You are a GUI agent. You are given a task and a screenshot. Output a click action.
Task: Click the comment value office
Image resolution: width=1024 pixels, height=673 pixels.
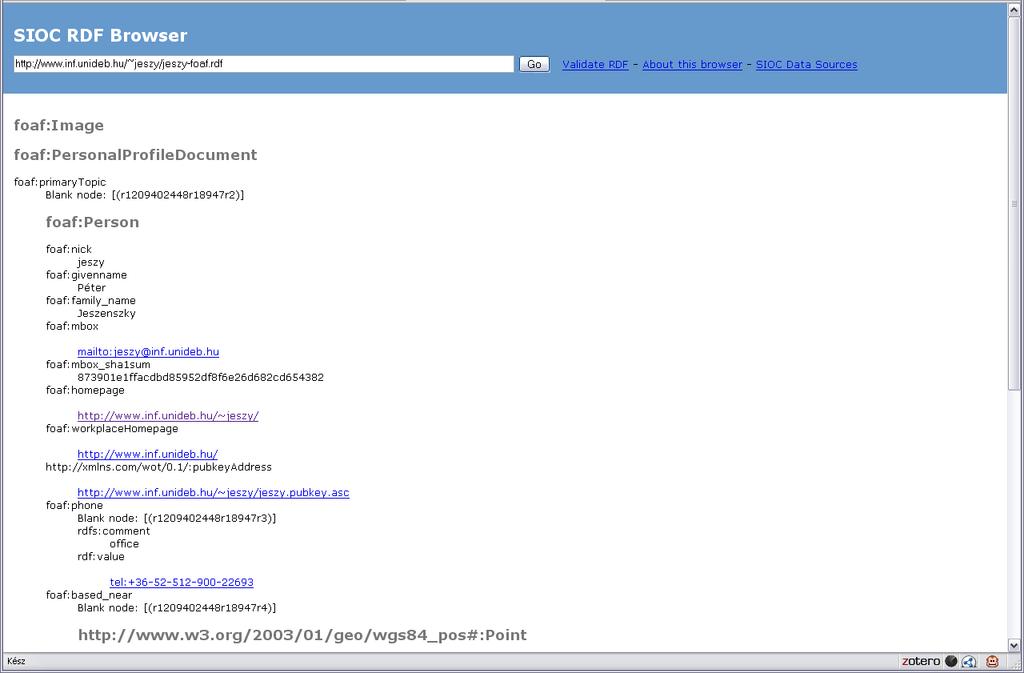pyautogui.click(x=124, y=544)
